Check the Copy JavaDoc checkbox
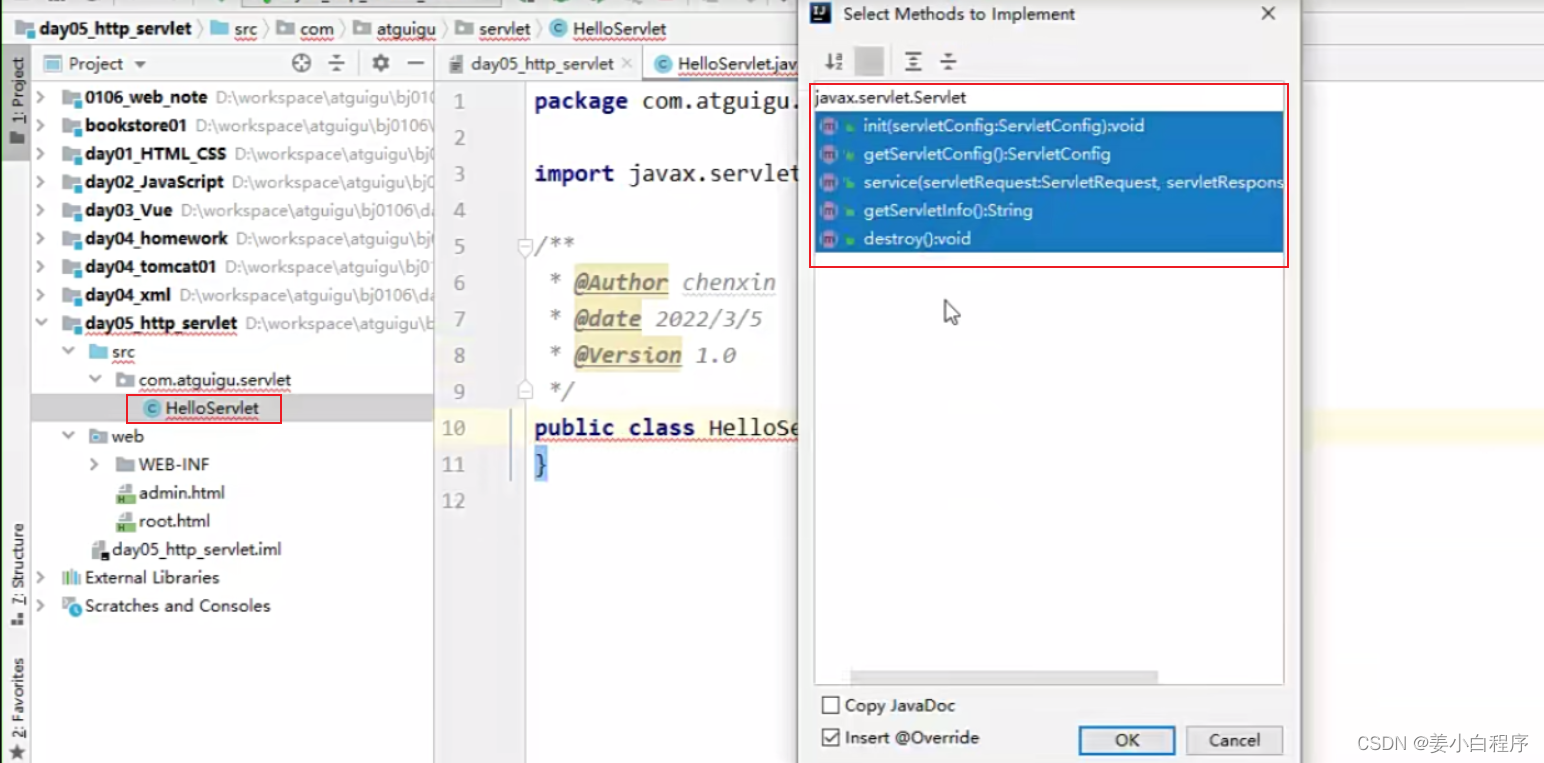Viewport: 1544px width, 763px height. 830,705
